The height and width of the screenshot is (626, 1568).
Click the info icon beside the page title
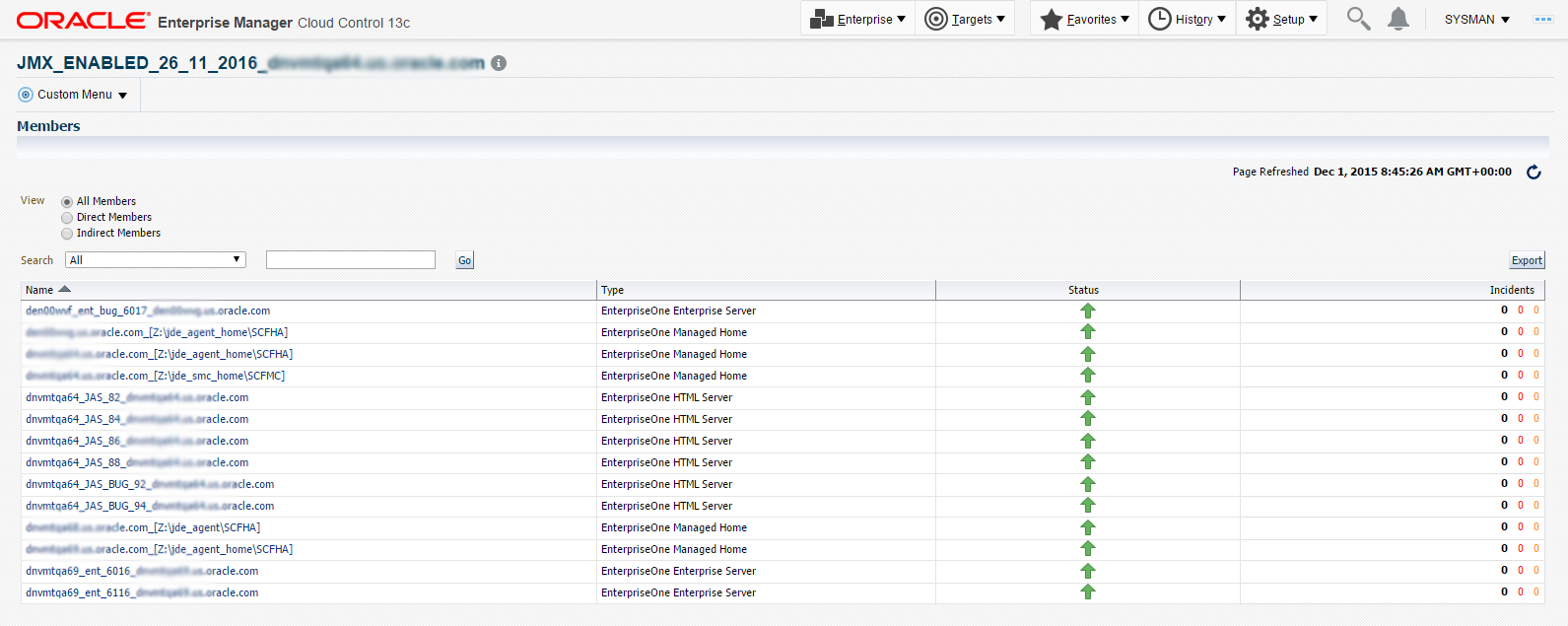coord(499,63)
